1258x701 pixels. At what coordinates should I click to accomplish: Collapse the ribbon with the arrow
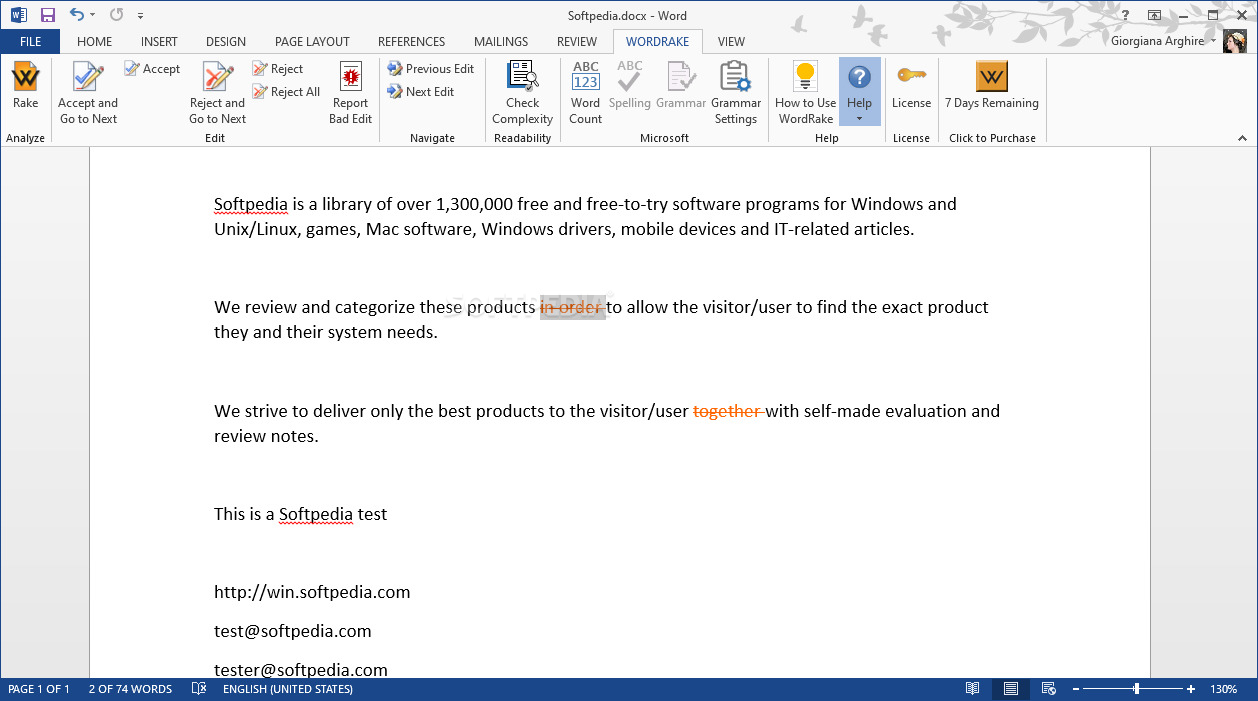pos(1243,138)
